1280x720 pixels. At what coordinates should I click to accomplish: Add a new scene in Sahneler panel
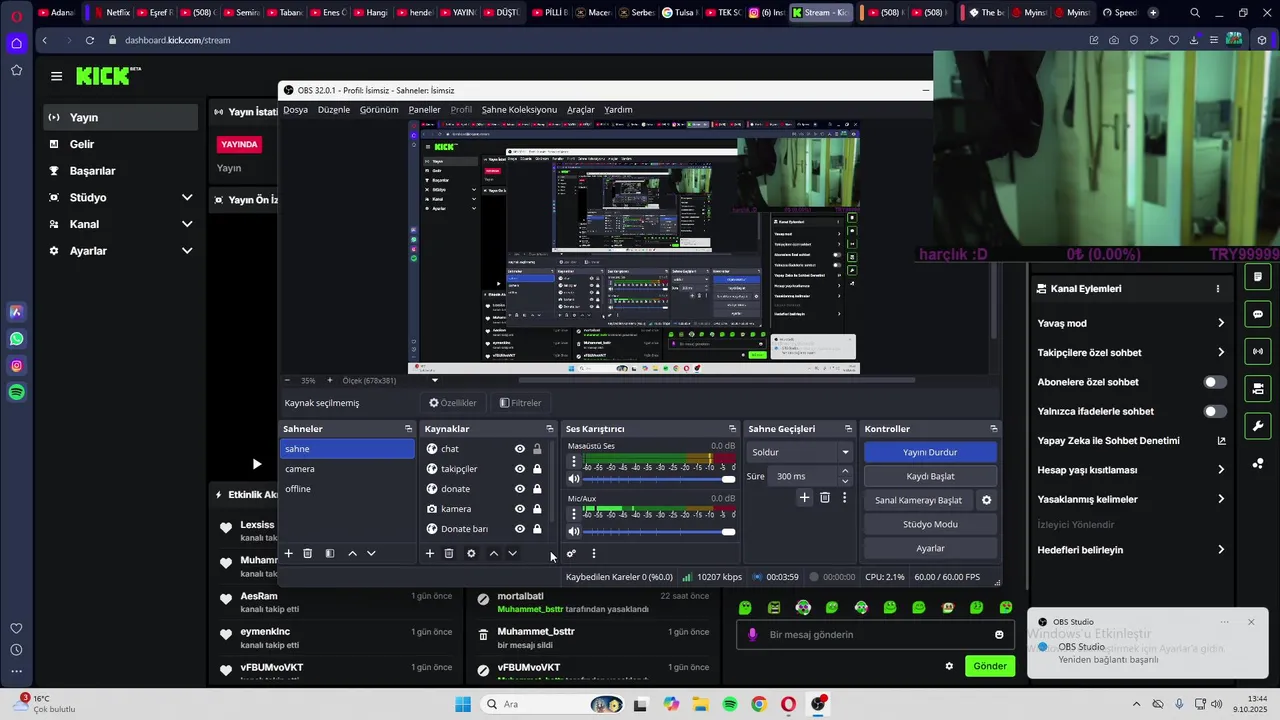(x=289, y=553)
